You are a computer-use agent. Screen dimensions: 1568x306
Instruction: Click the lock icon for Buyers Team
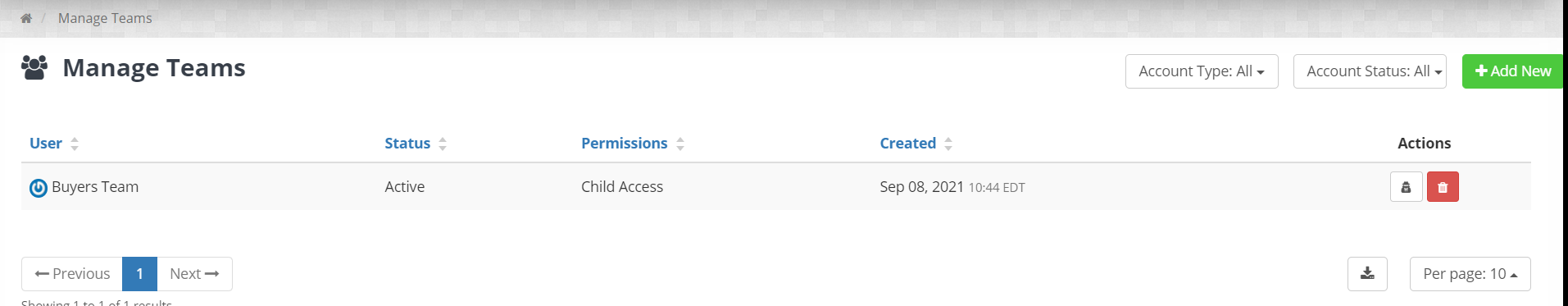[1406, 187]
